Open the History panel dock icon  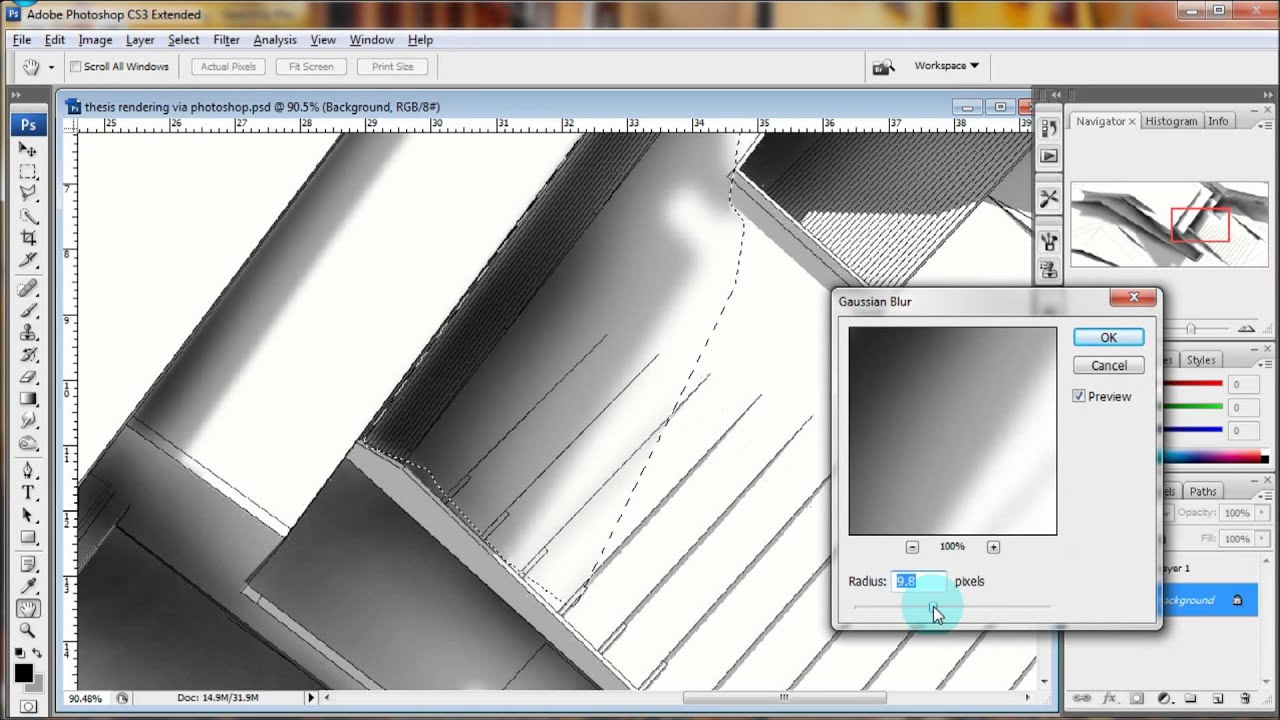1049,129
